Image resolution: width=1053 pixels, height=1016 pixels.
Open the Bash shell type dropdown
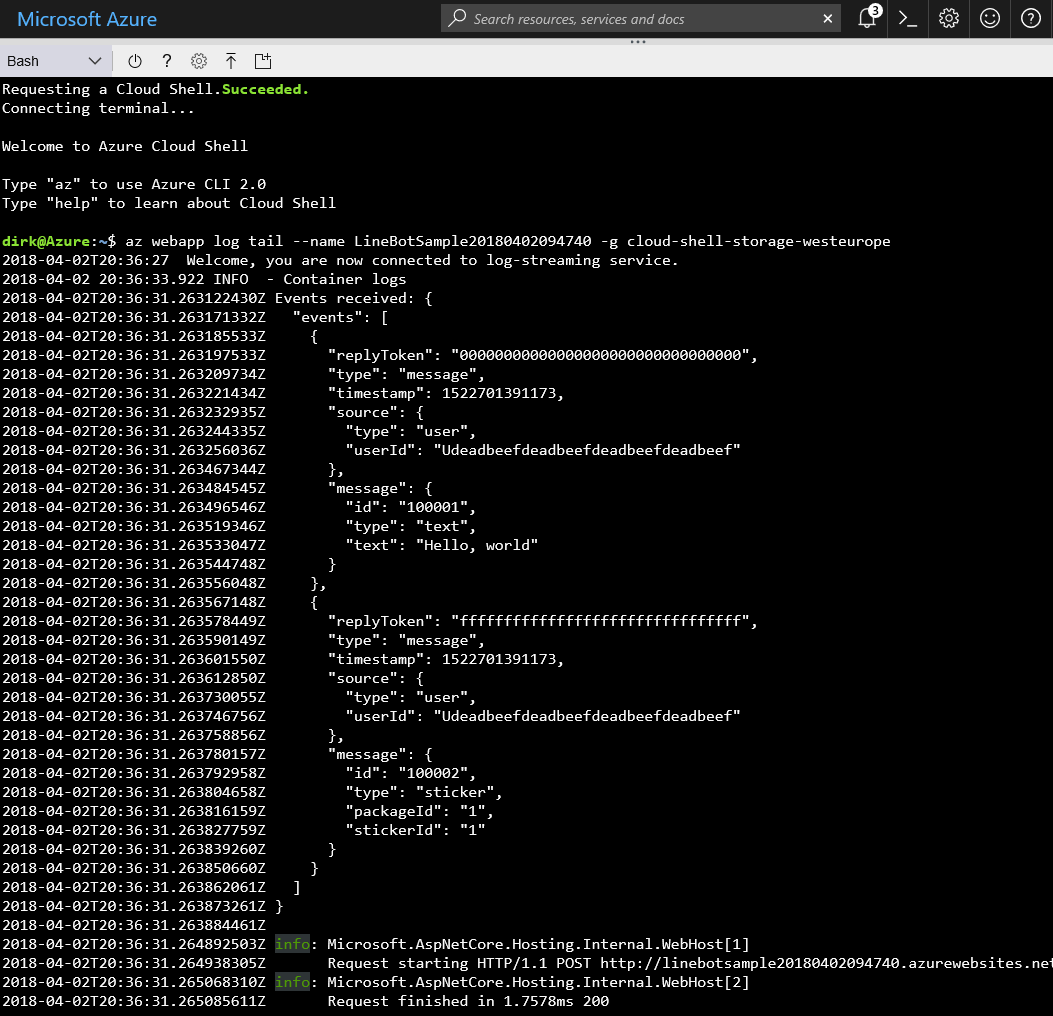54,61
